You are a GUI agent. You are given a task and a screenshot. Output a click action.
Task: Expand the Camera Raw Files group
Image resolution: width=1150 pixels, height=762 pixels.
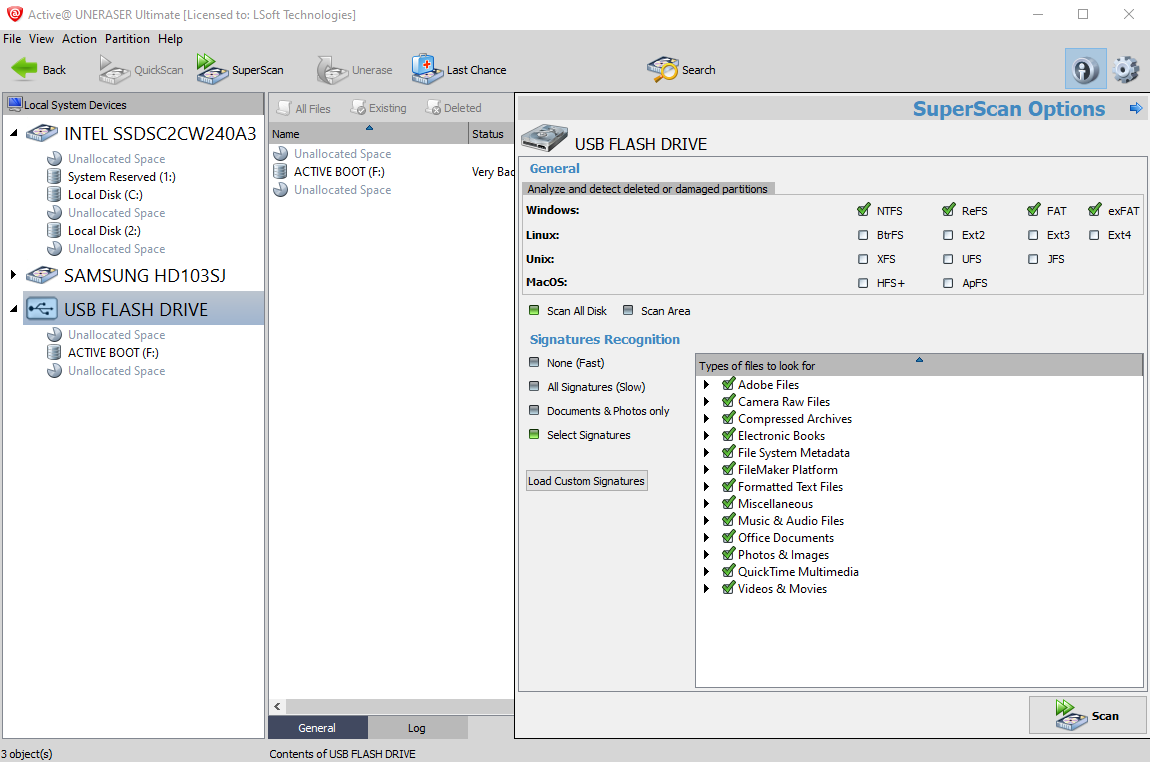[x=706, y=401]
